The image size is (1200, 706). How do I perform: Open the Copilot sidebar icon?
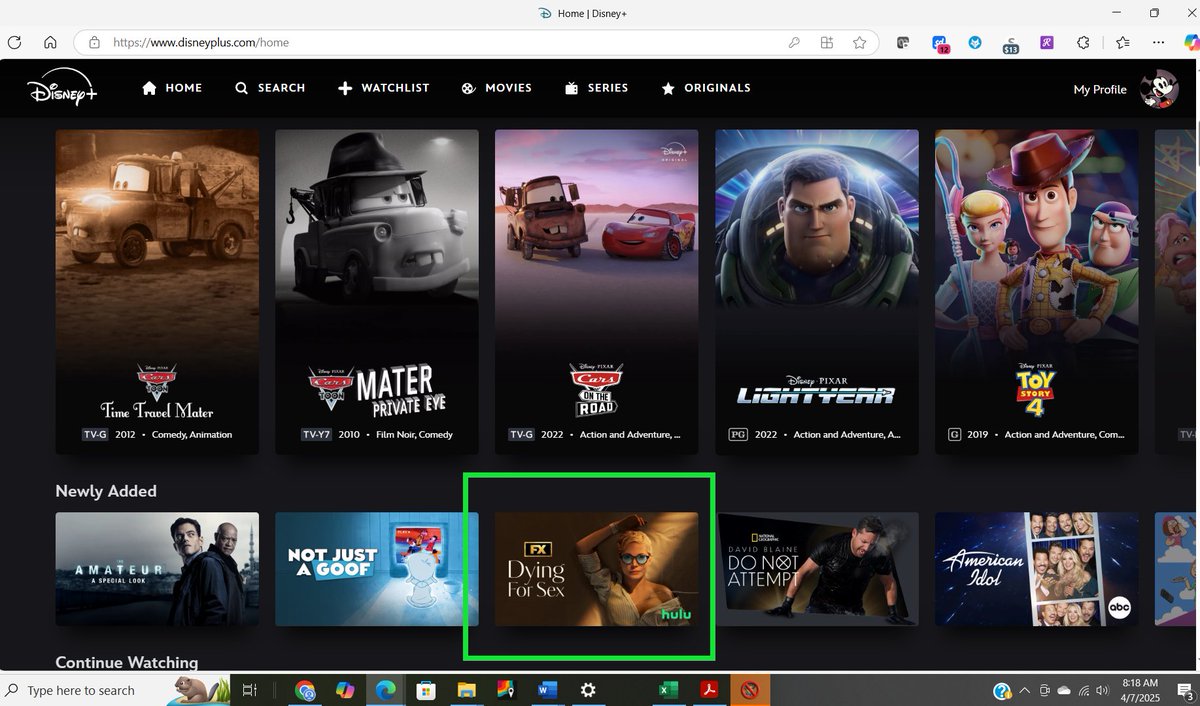coord(1191,42)
